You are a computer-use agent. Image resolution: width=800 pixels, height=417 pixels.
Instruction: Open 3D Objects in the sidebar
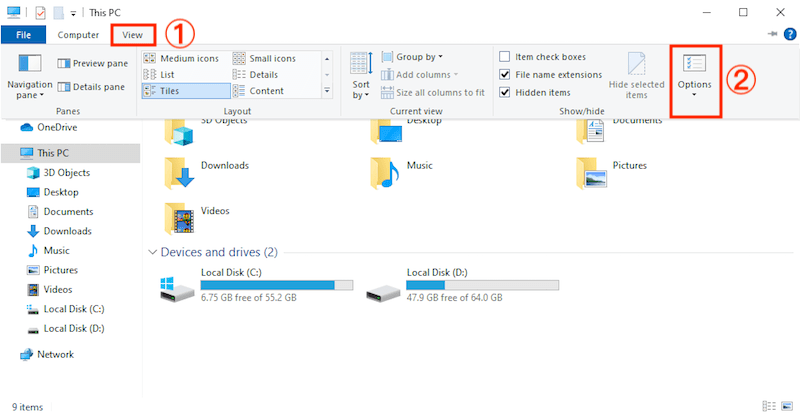coord(58,173)
